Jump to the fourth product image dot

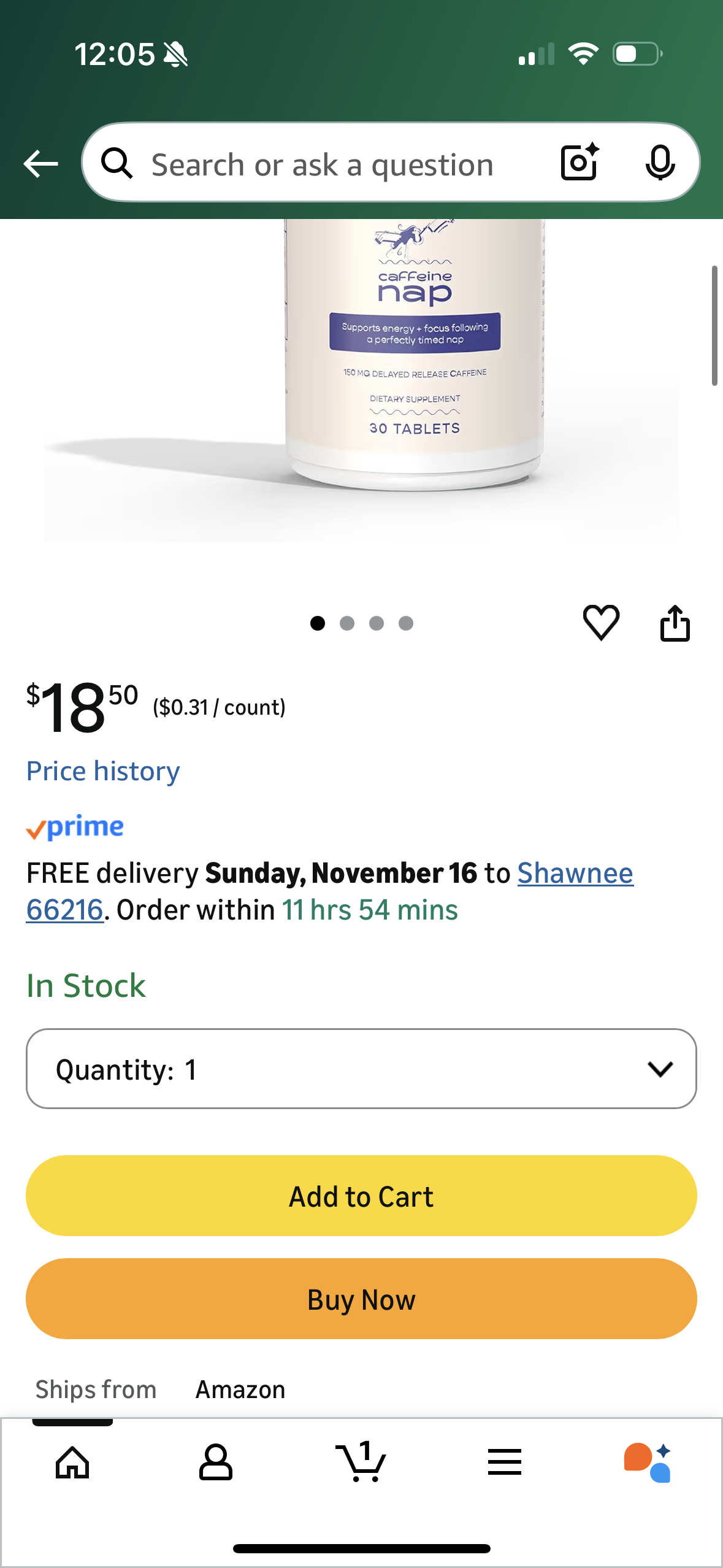coord(406,623)
